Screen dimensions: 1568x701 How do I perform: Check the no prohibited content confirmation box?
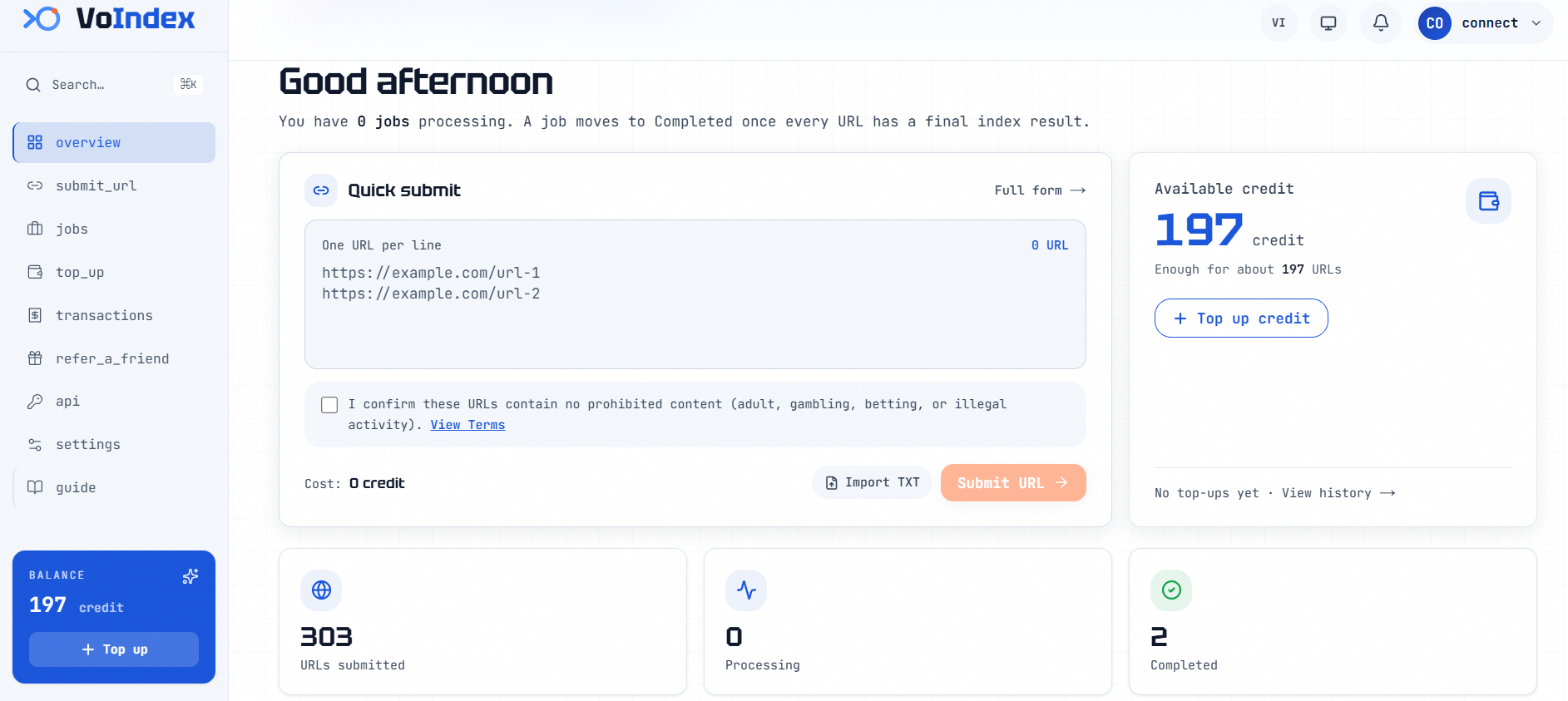pos(329,405)
